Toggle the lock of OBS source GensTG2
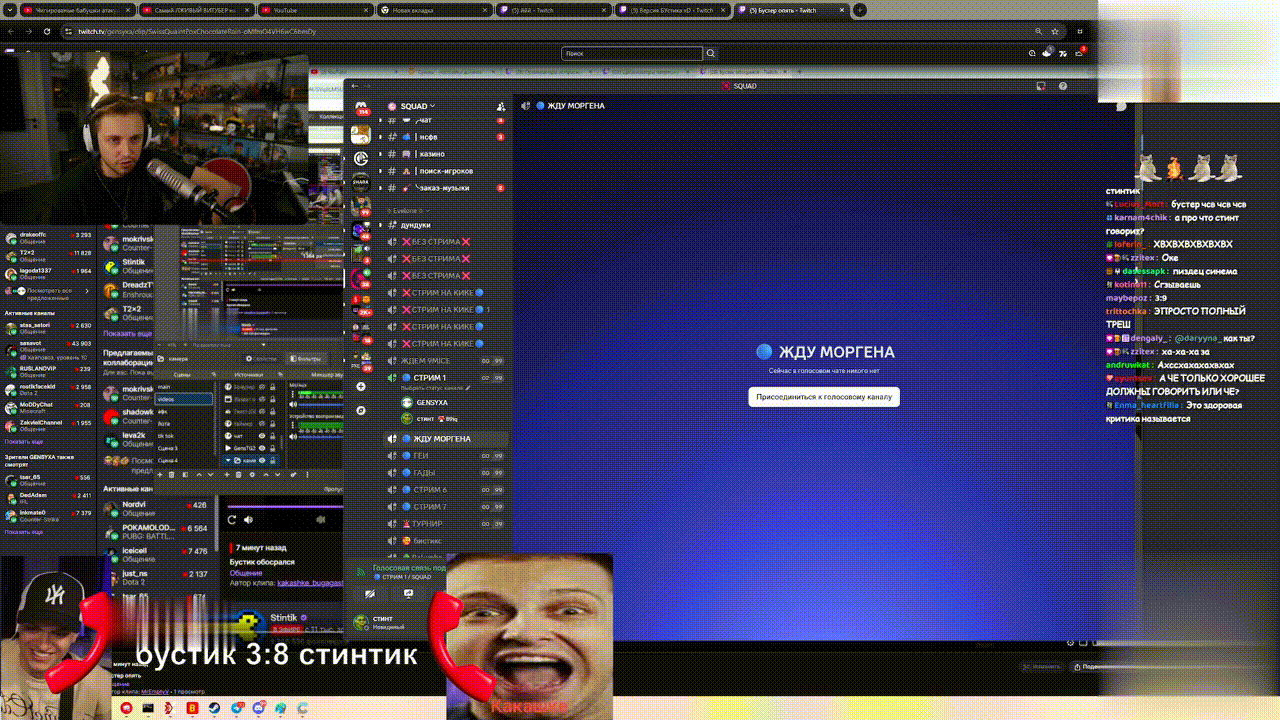 pyautogui.click(x=273, y=448)
